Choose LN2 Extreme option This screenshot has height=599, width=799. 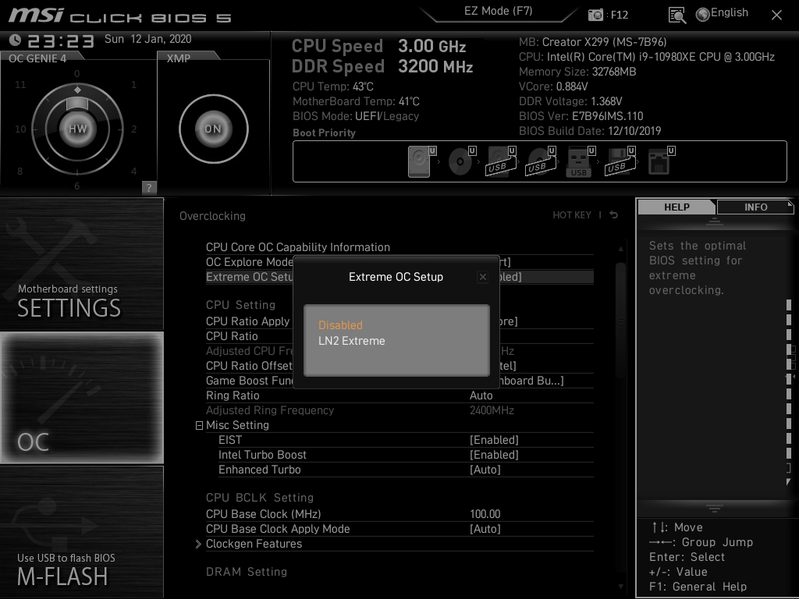(x=352, y=341)
